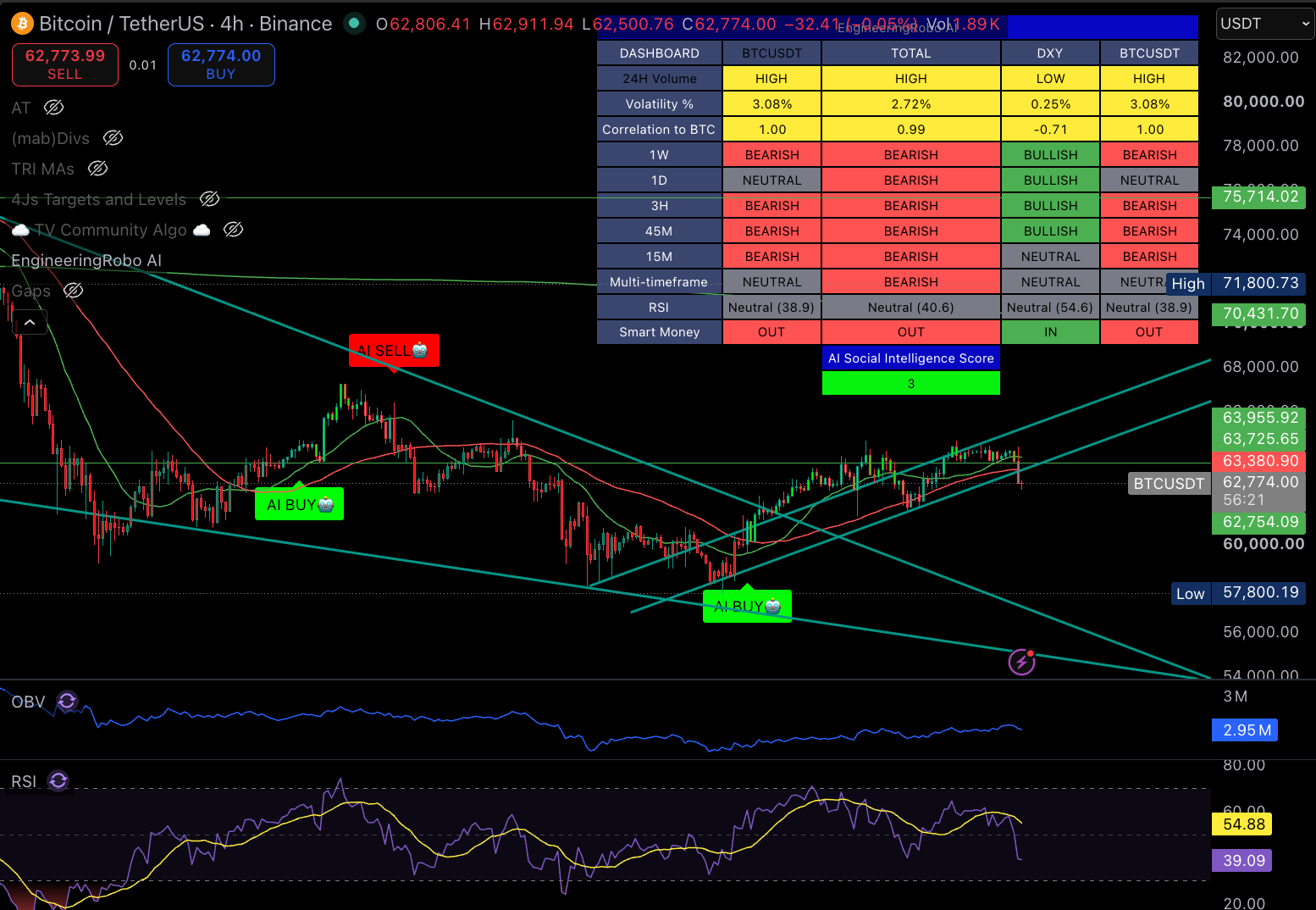This screenshot has width=1316, height=910.
Task: Click the Correlation to BTC row label
Action: [x=660, y=129]
